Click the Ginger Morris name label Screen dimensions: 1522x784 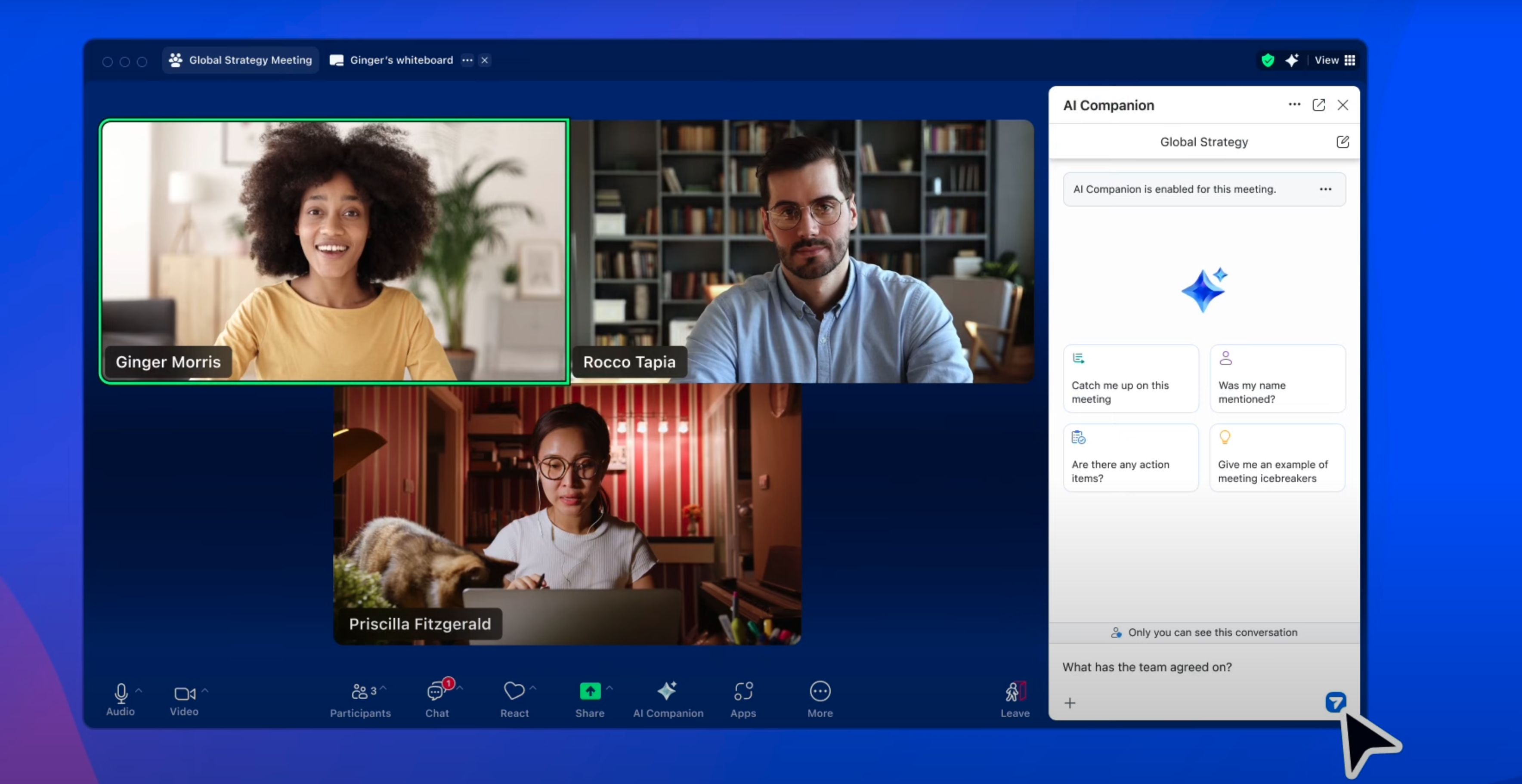(168, 362)
